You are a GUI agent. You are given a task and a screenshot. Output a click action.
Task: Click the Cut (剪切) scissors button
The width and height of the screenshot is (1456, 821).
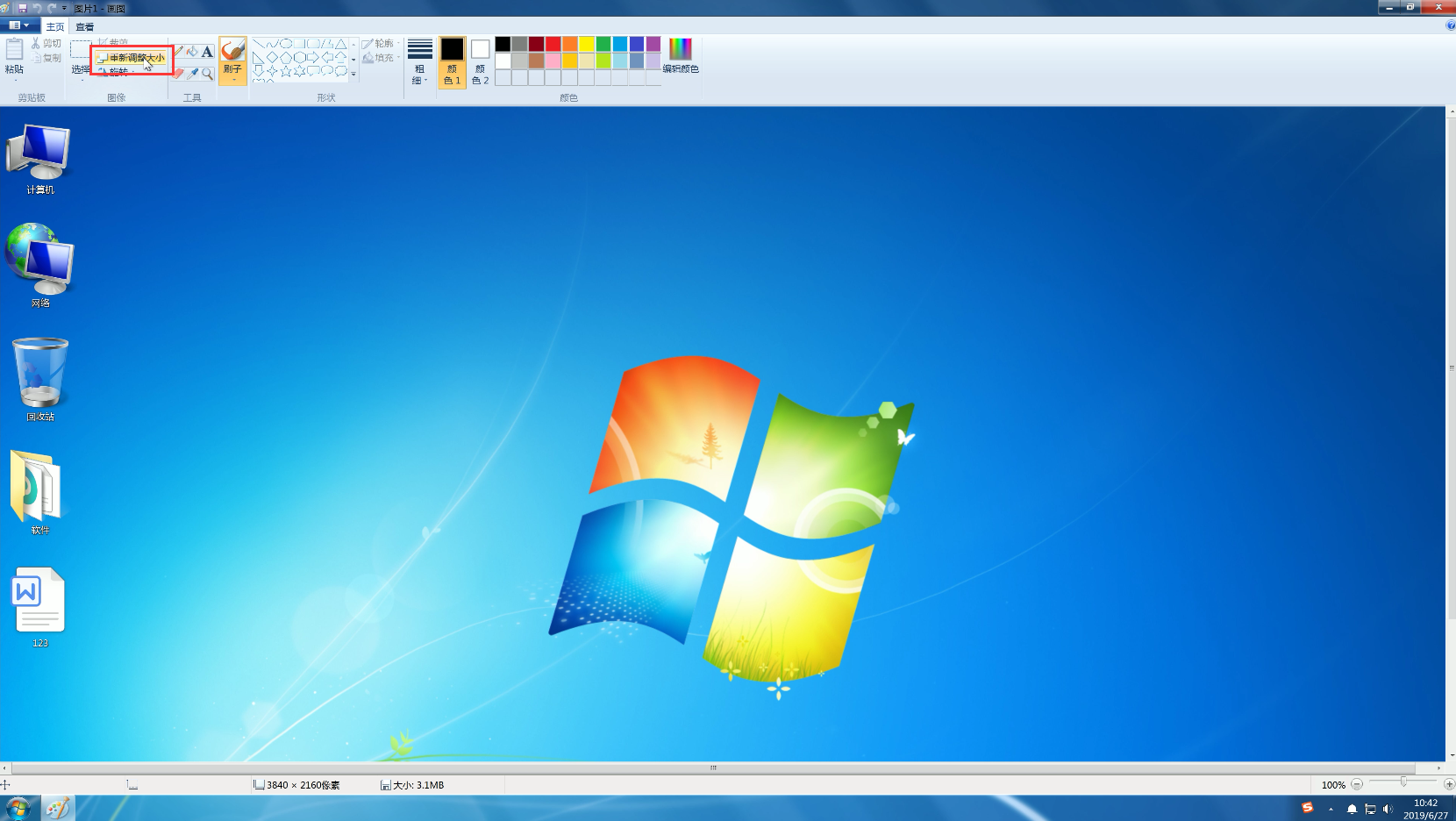46,43
